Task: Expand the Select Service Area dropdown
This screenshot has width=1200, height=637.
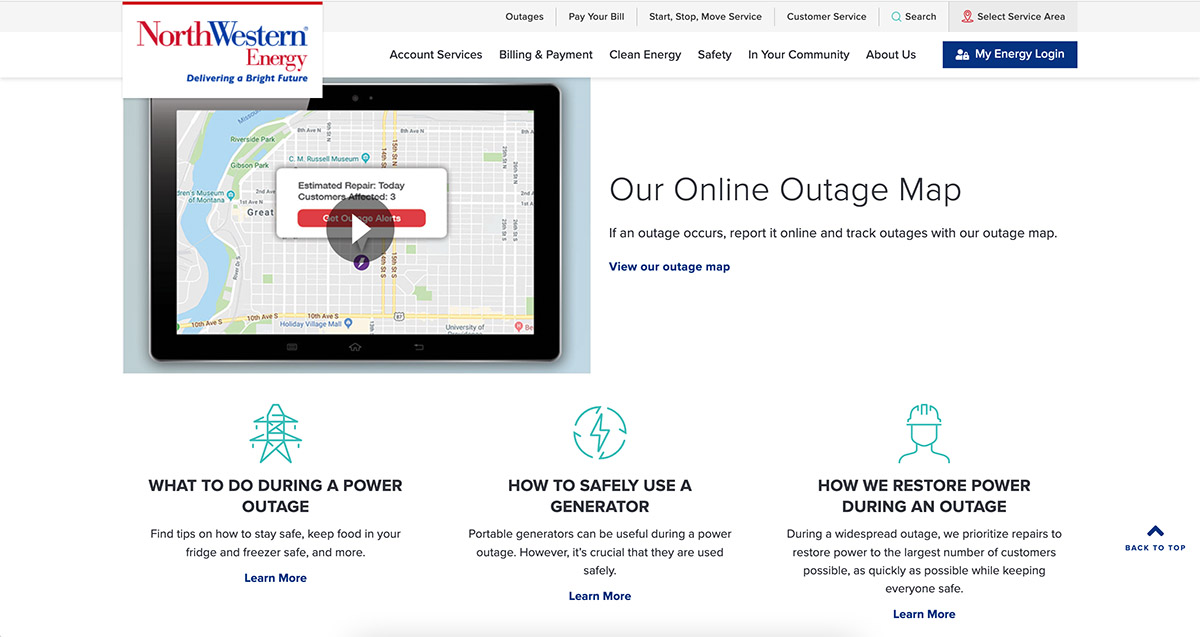Action: pyautogui.click(x=1013, y=16)
